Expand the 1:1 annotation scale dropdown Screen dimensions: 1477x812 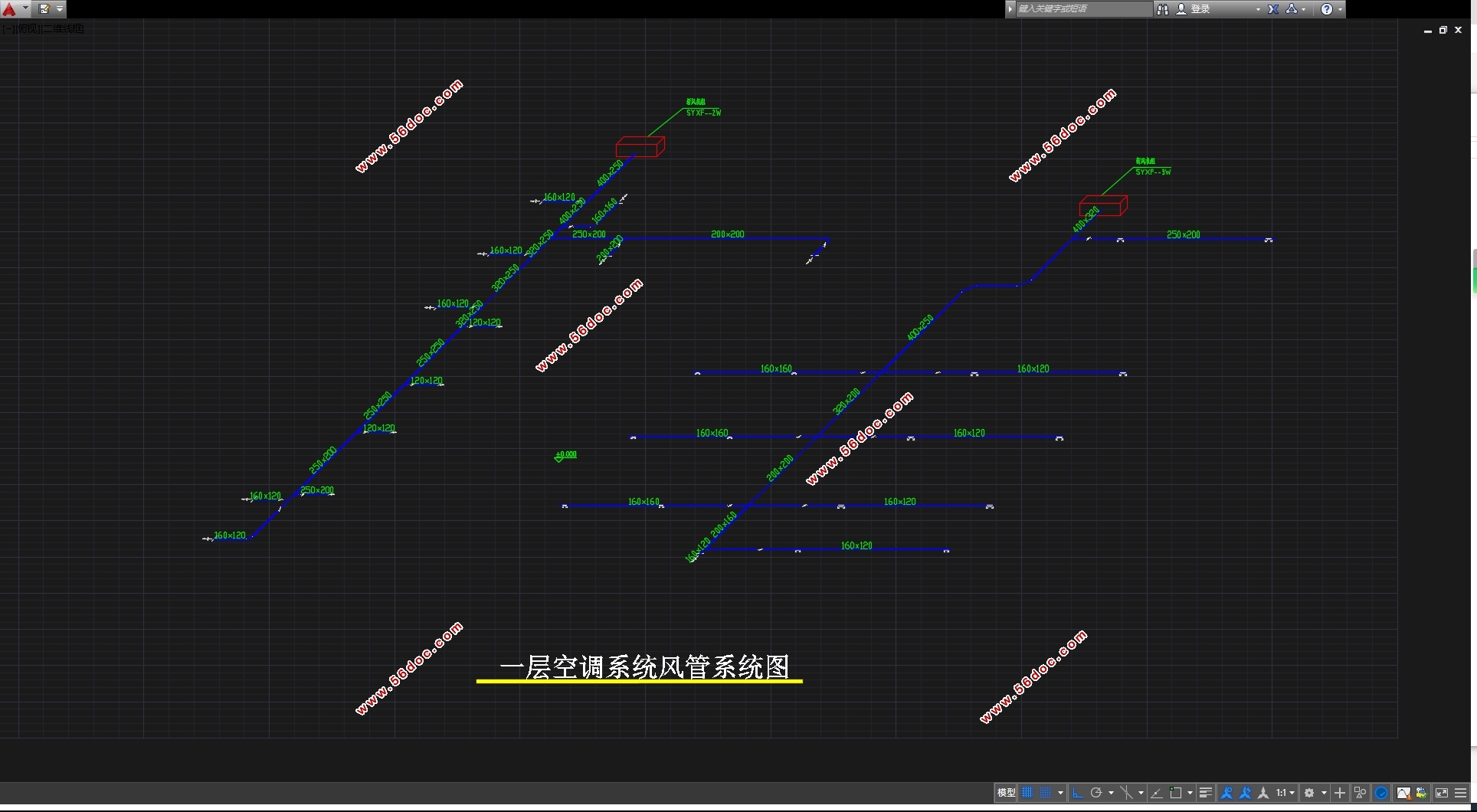[x=1285, y=793]
